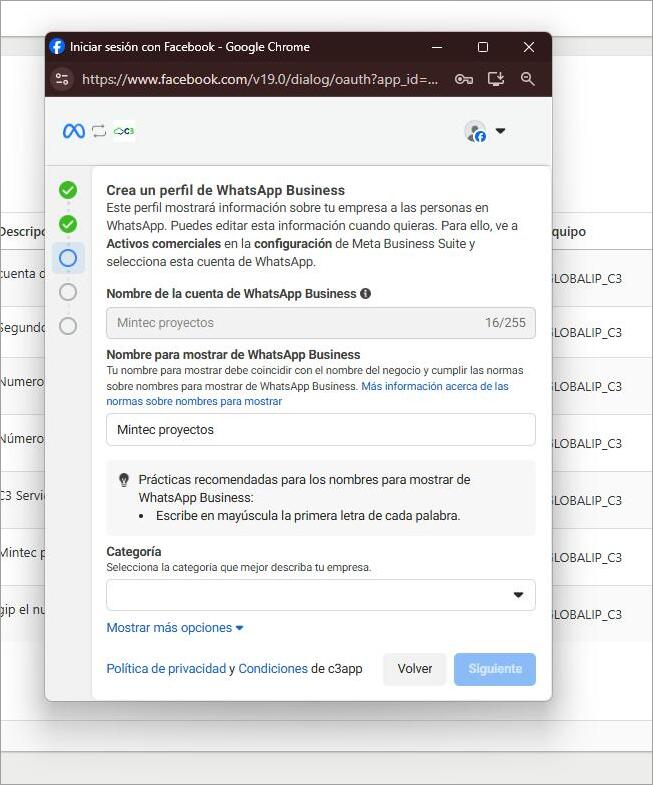Maximize the Facebook login window

(483, 47)
